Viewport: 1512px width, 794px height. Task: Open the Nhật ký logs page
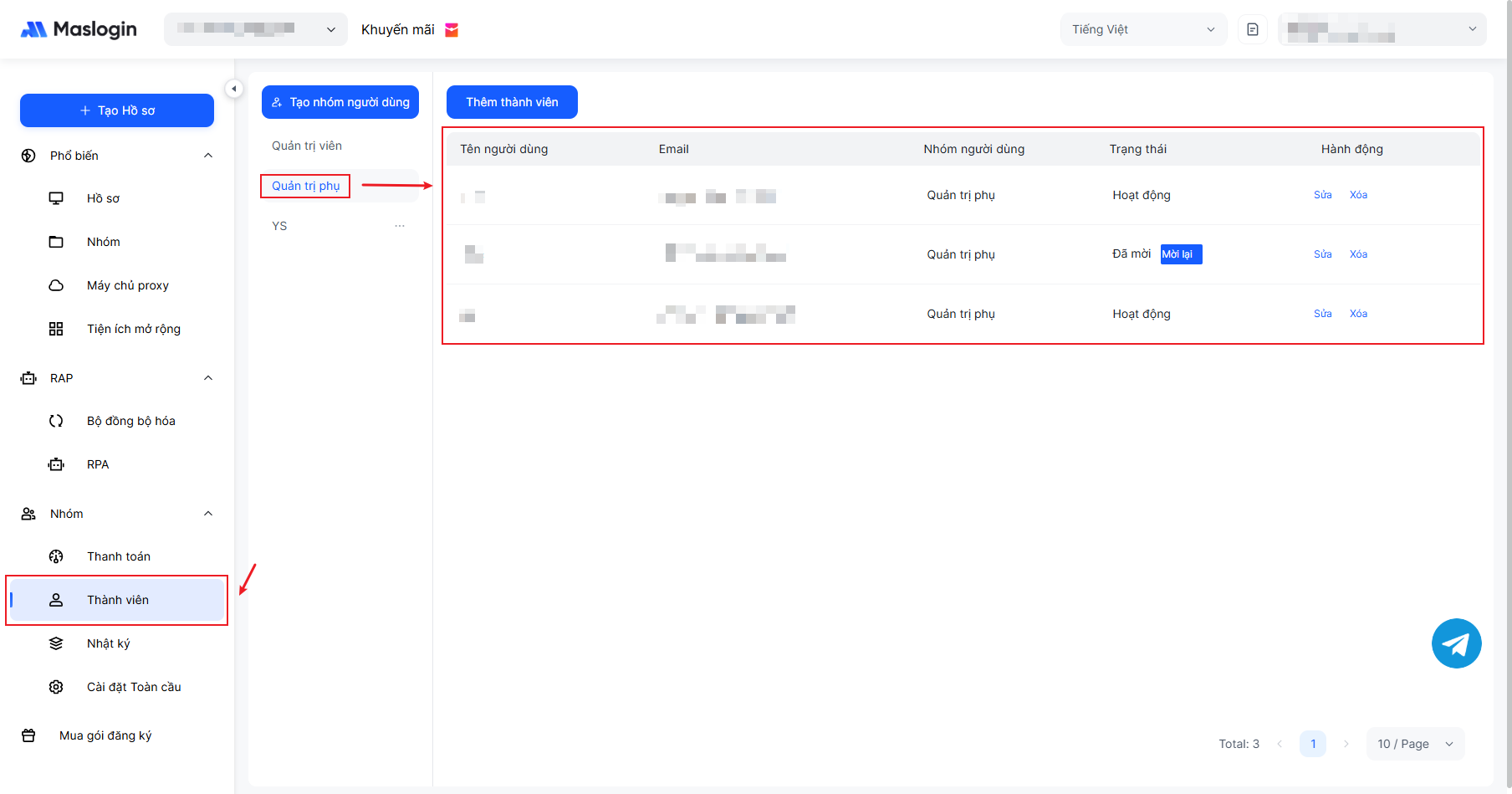coord(108,643)
